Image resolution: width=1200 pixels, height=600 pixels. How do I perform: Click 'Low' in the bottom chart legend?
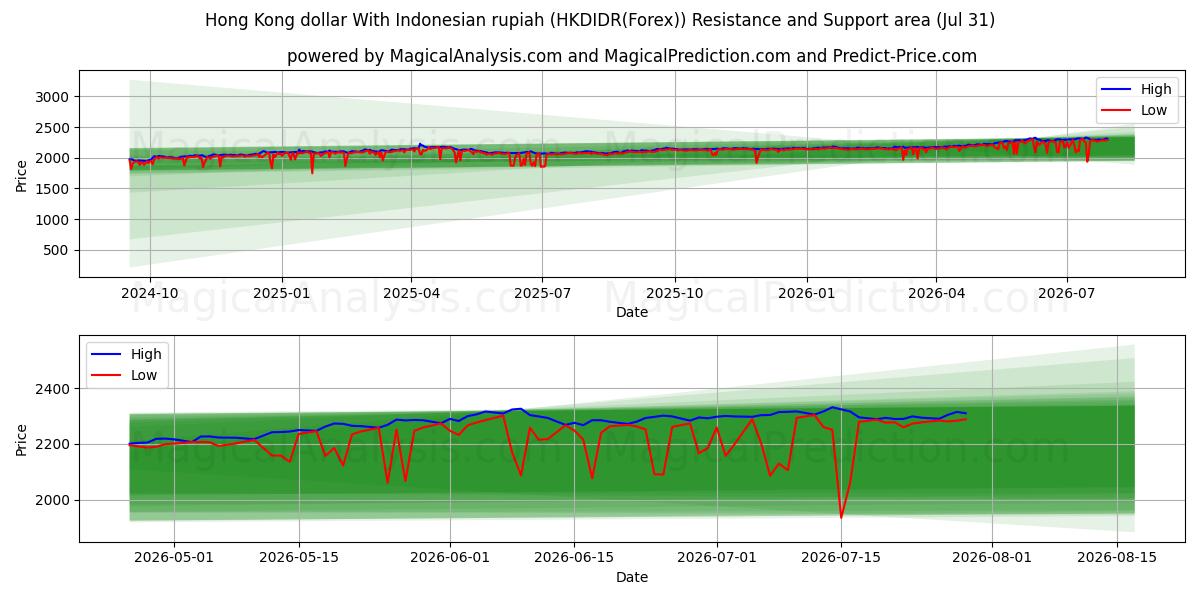coord(144,375)
